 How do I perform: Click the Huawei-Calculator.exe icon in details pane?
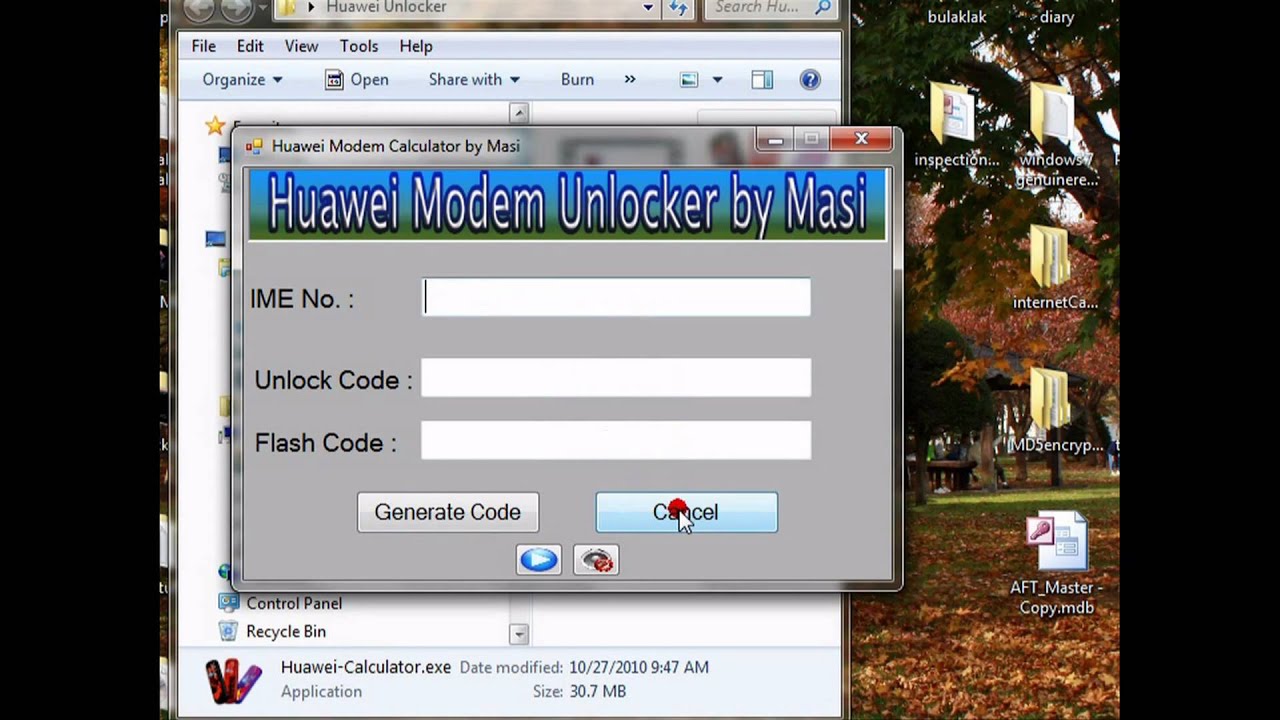(x=232, y=680)
